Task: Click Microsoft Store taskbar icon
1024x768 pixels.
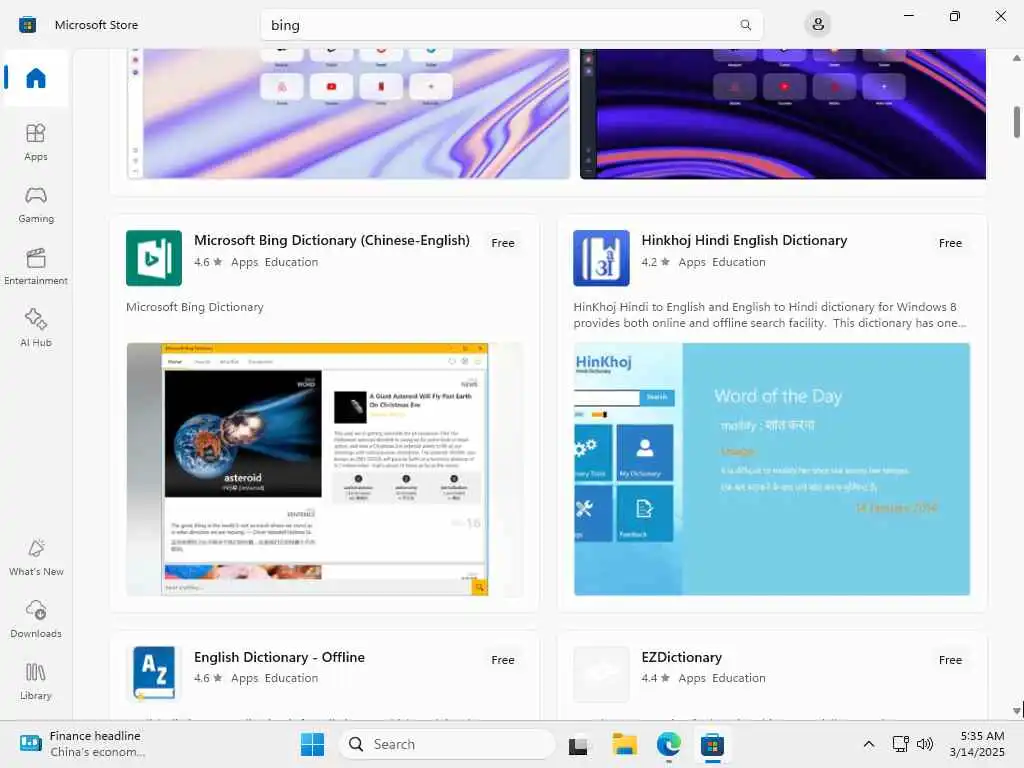Action: [x=712, y=744]
